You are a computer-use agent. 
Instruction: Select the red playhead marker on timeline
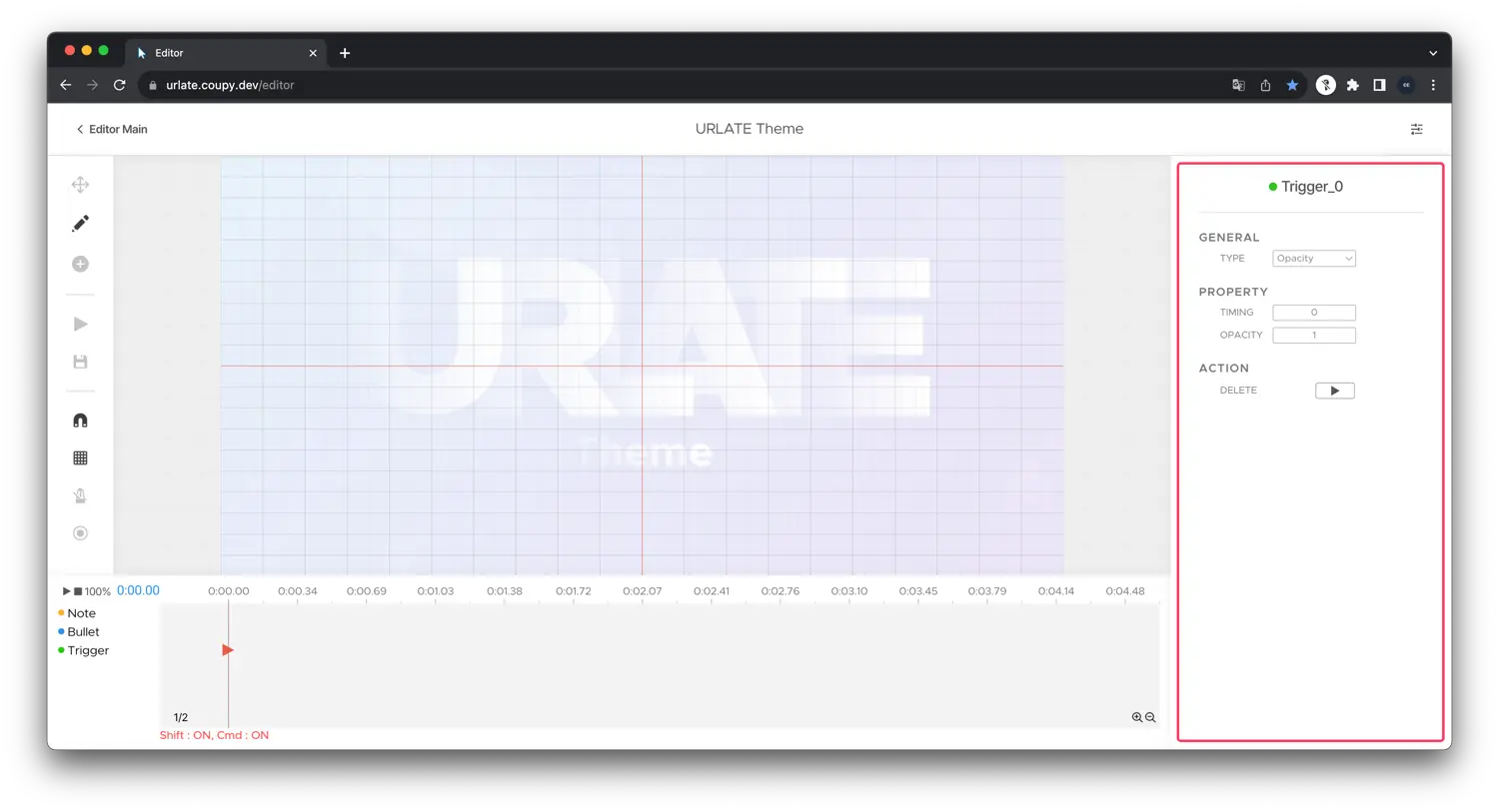point(227,650)
